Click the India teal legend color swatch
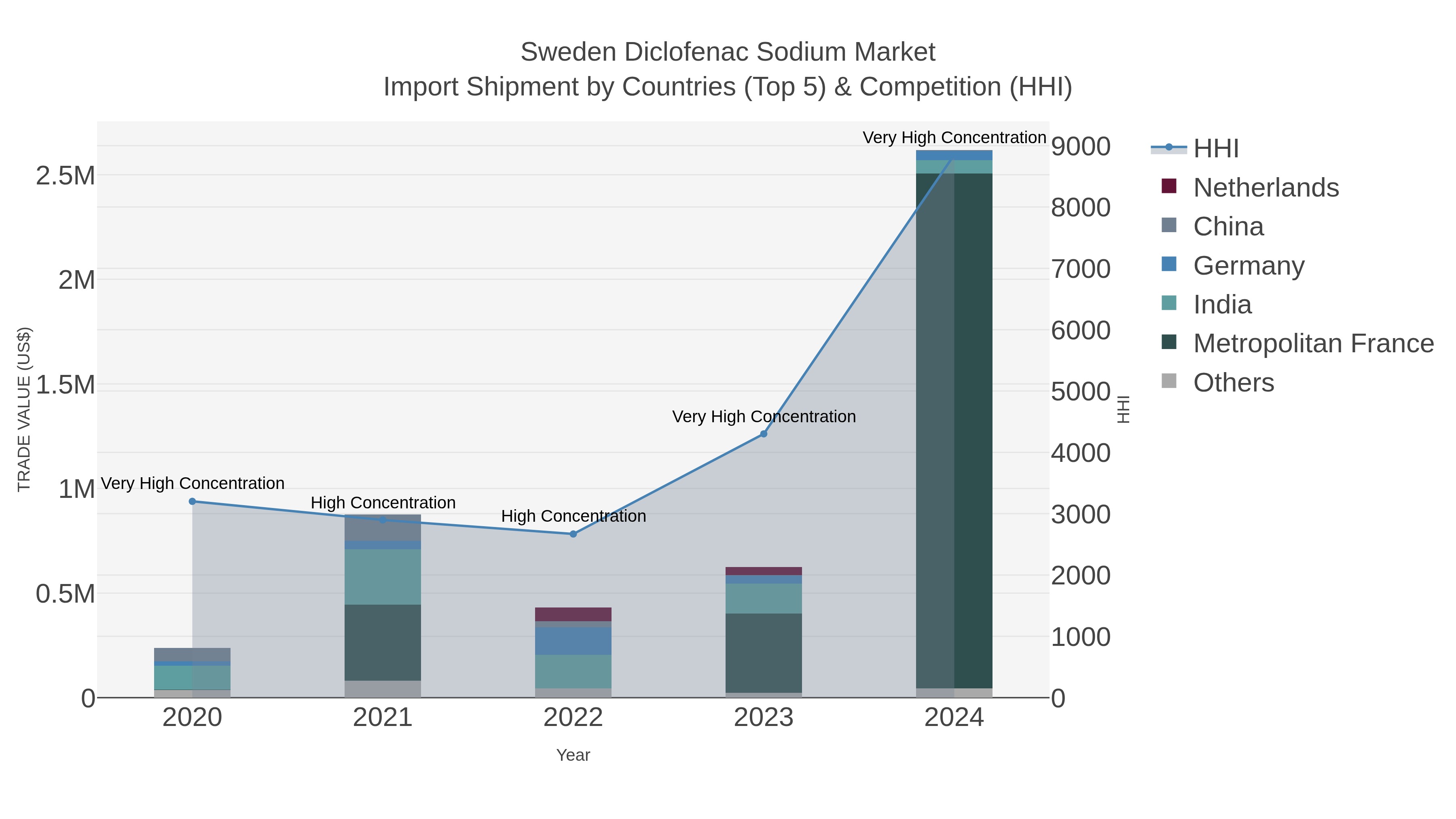 point(1169,303)
